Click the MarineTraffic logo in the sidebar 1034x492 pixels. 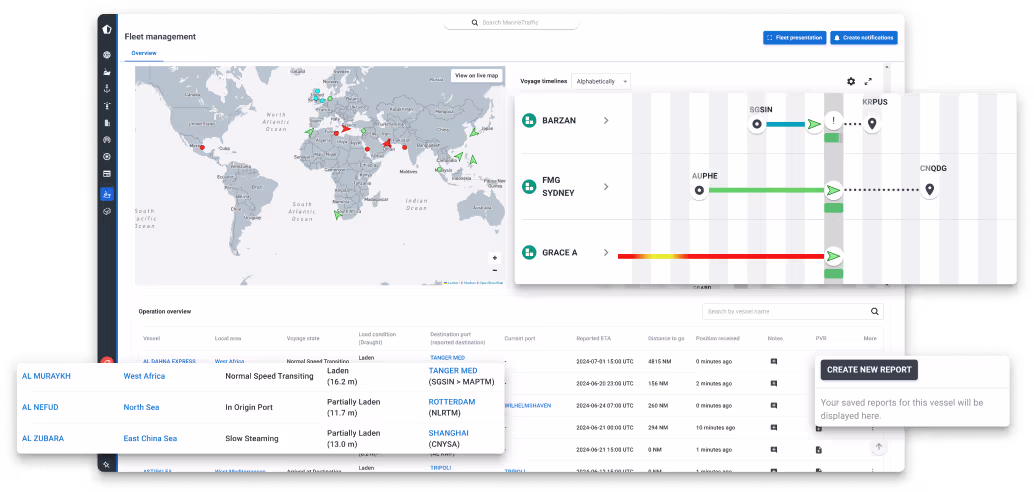[107, 30]
